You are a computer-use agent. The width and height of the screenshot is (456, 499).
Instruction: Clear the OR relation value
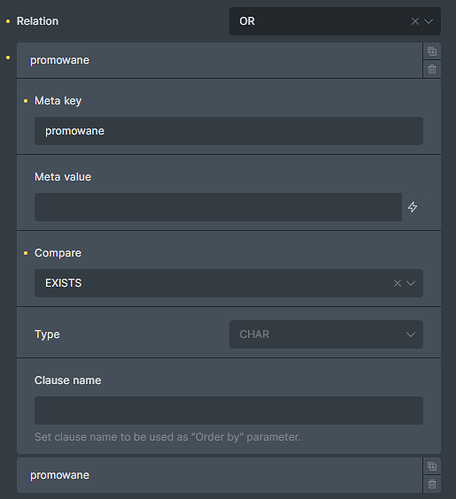tap(415, 21)
